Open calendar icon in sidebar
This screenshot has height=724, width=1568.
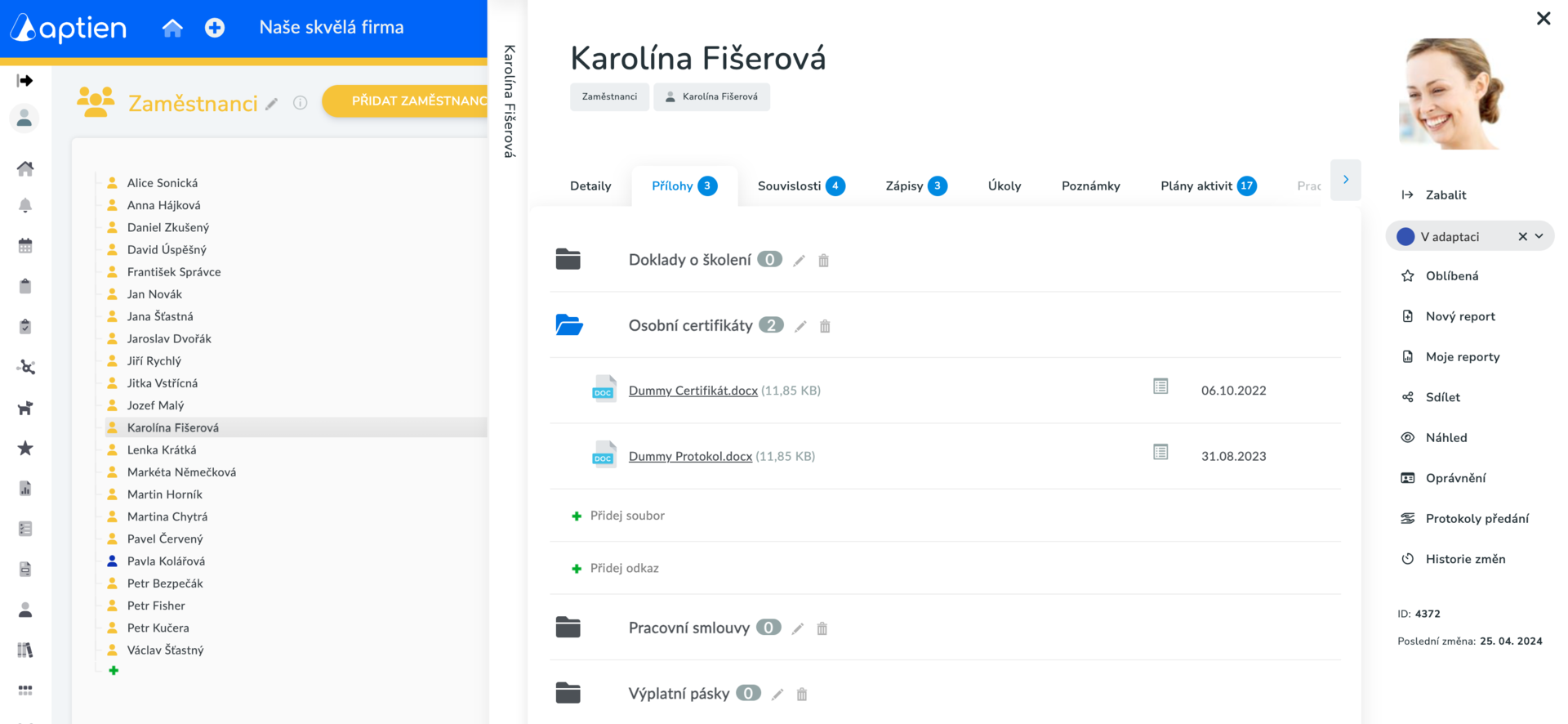pos(25,245)
